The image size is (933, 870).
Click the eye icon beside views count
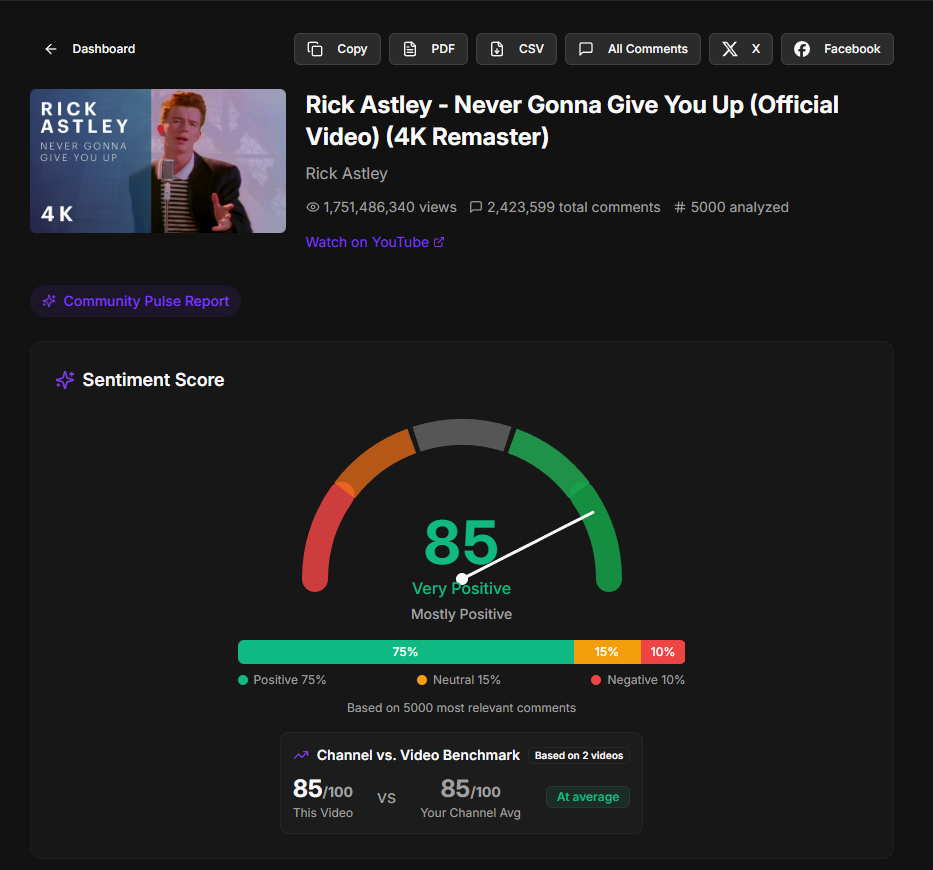pos(312,207)
